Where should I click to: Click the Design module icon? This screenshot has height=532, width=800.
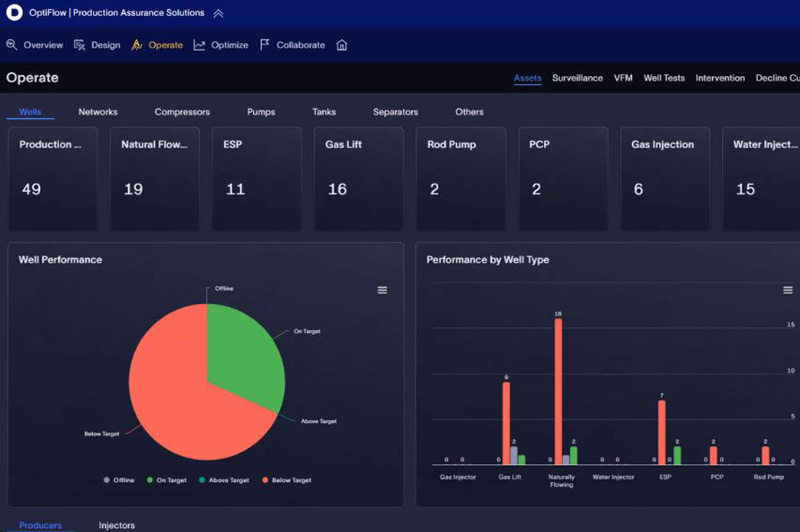[x=79, y=45]
